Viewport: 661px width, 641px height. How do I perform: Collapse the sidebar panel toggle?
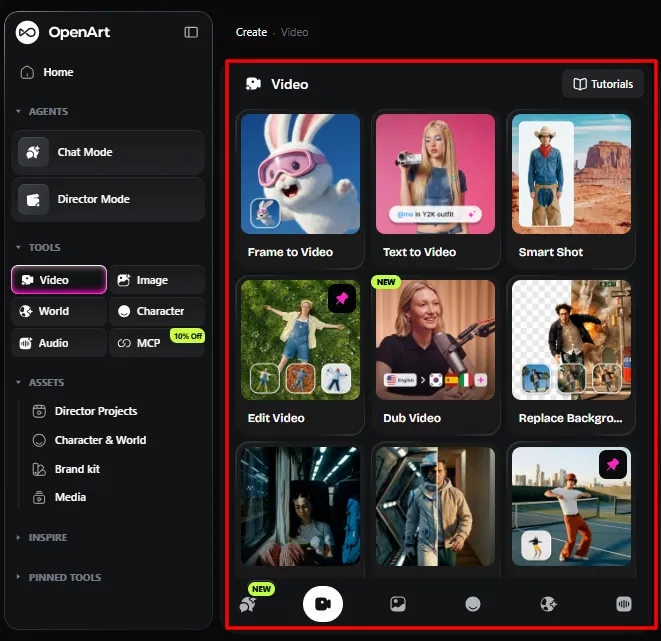191,32
